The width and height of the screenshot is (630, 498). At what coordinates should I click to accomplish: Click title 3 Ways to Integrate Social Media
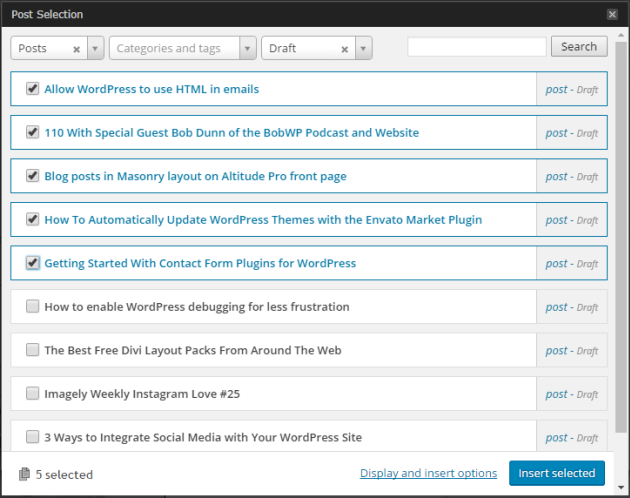coord(203,437)
